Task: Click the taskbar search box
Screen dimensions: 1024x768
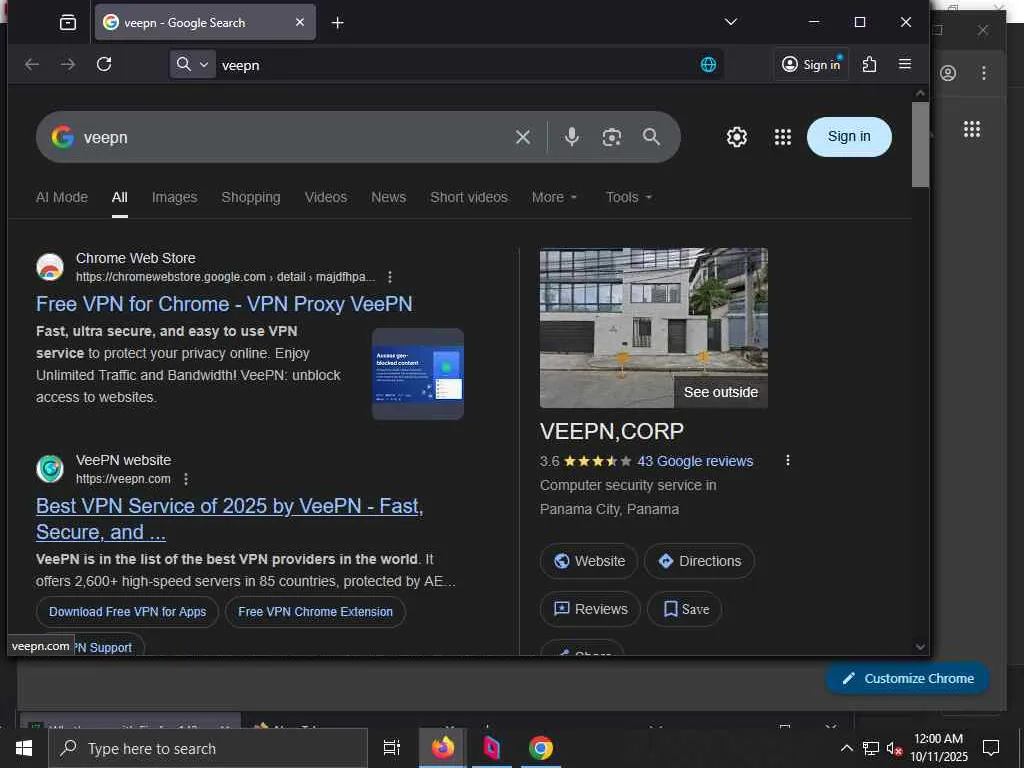Action: (x=208, y=748)
